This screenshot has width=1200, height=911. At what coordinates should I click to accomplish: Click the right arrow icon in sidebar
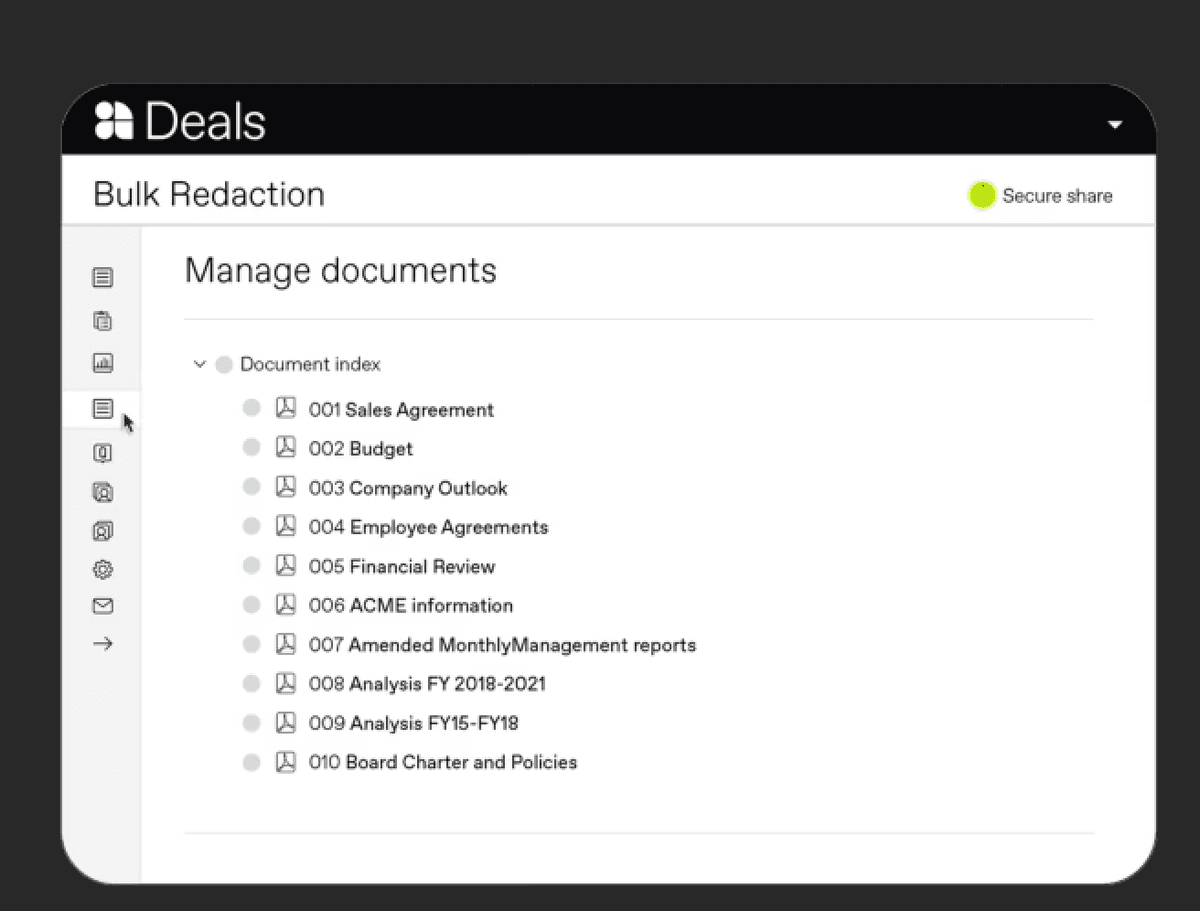102,644
